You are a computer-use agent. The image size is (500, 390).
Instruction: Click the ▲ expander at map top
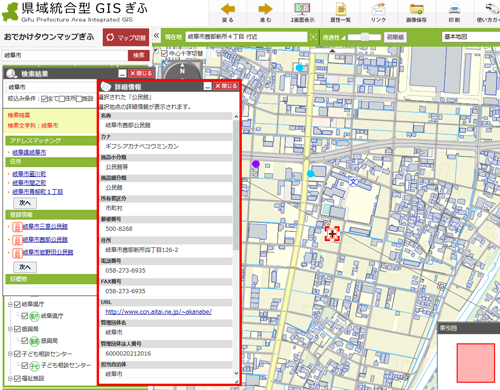332,50
